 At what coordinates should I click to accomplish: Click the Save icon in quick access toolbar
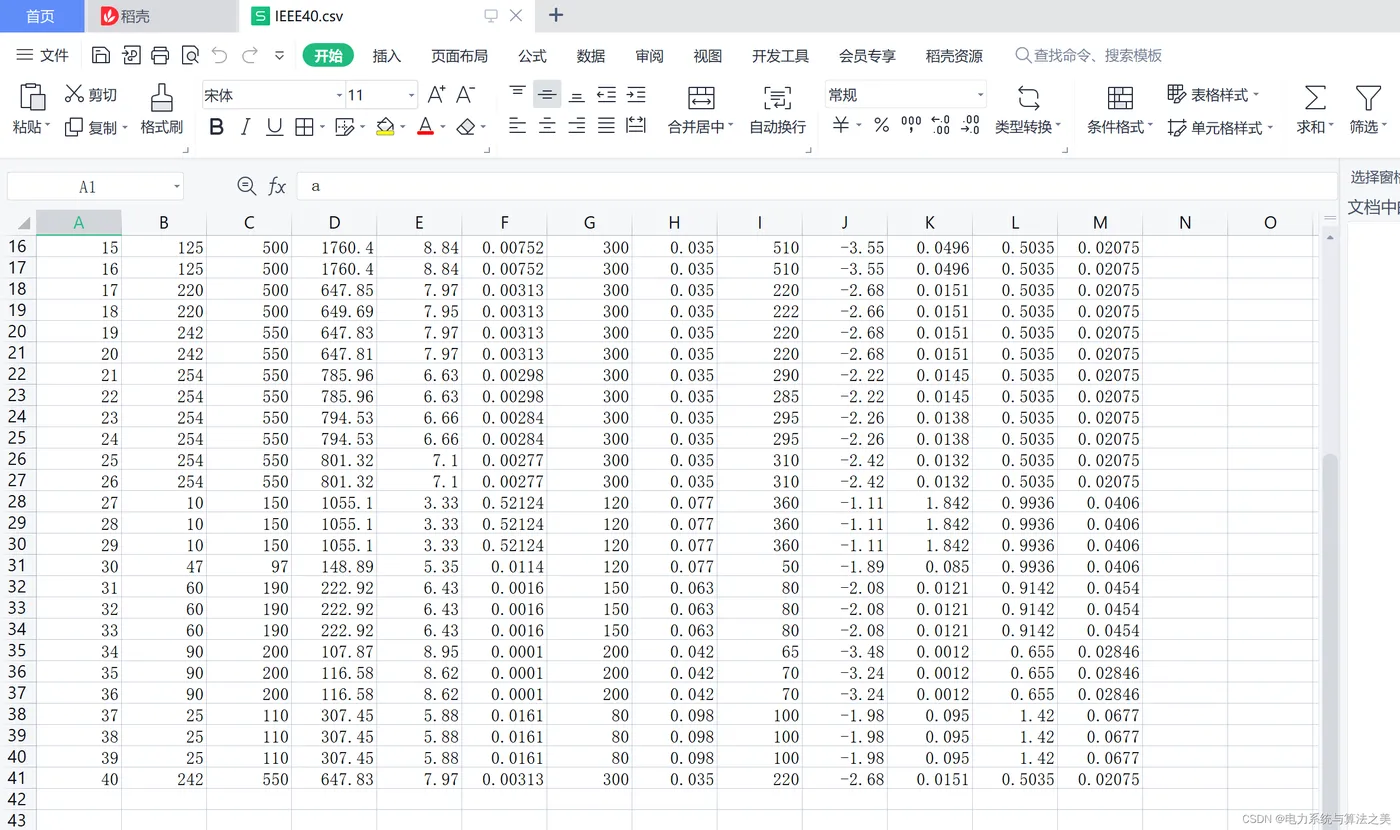(101, 55)
